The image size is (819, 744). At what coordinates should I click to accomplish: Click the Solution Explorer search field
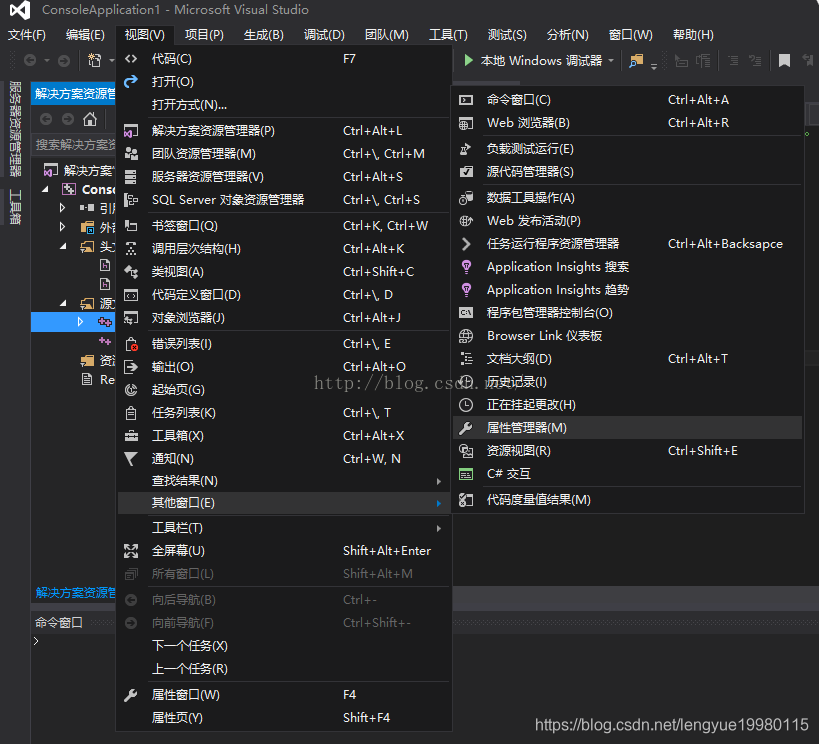[75, 145]
